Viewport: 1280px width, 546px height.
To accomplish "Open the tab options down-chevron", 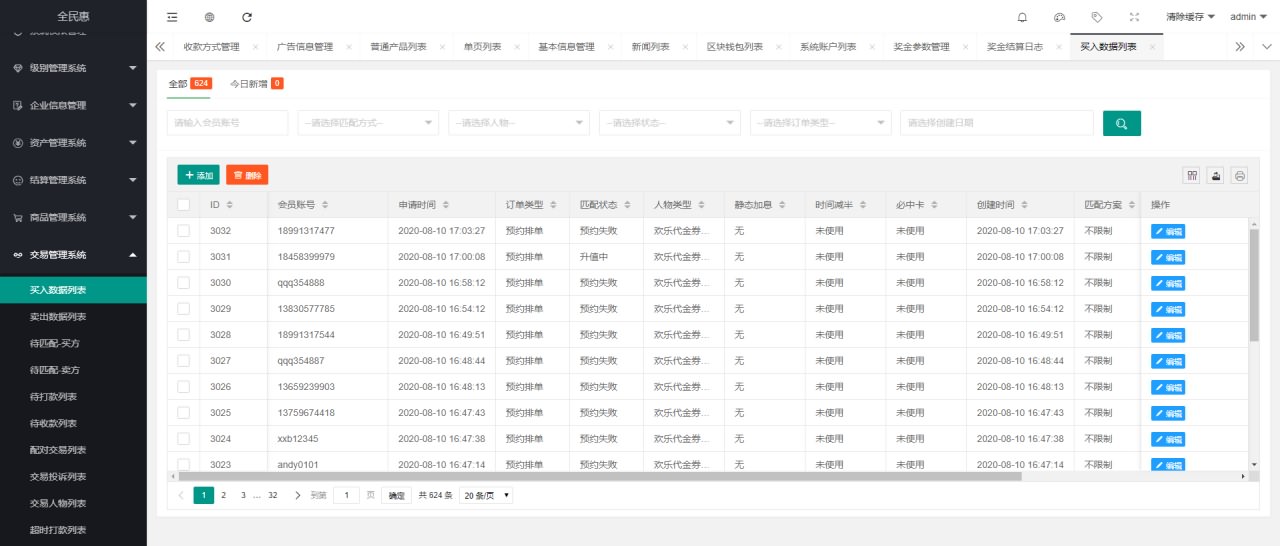I will point(1266,47).
